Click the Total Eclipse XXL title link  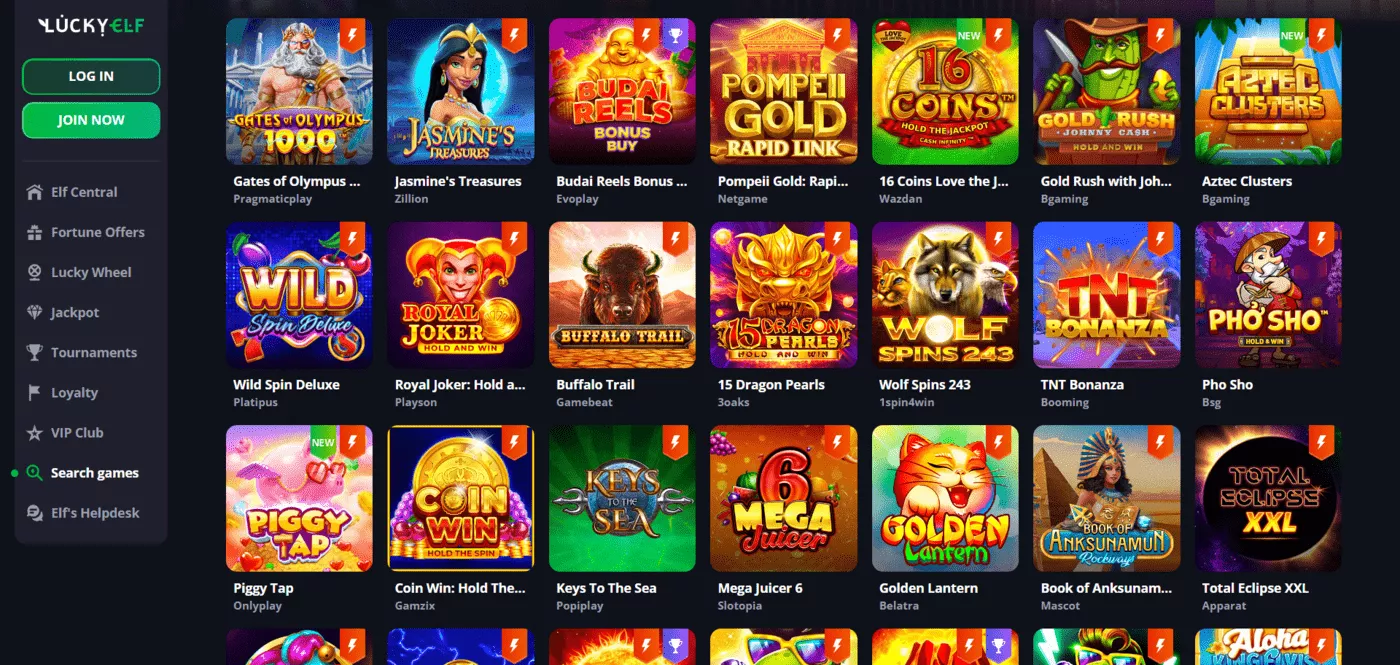1255,588
